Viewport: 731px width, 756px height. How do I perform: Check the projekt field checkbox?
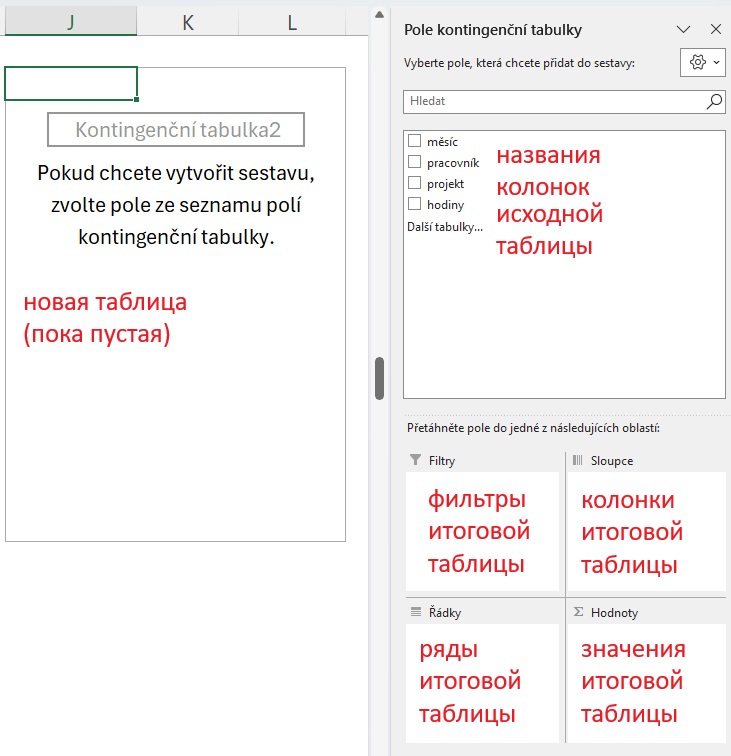coord(415,183)
